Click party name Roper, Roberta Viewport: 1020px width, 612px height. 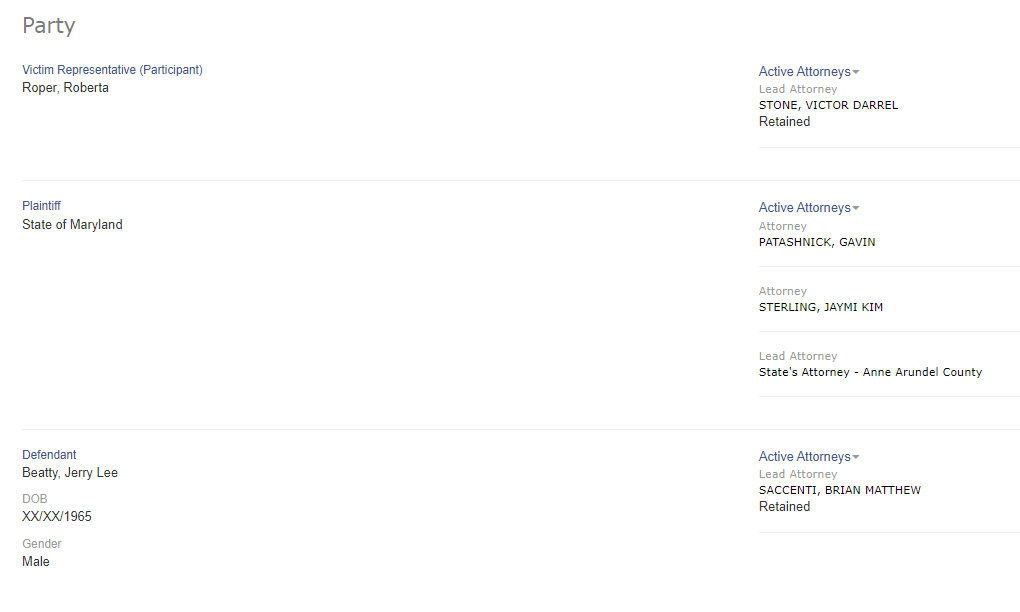point(65,88)
